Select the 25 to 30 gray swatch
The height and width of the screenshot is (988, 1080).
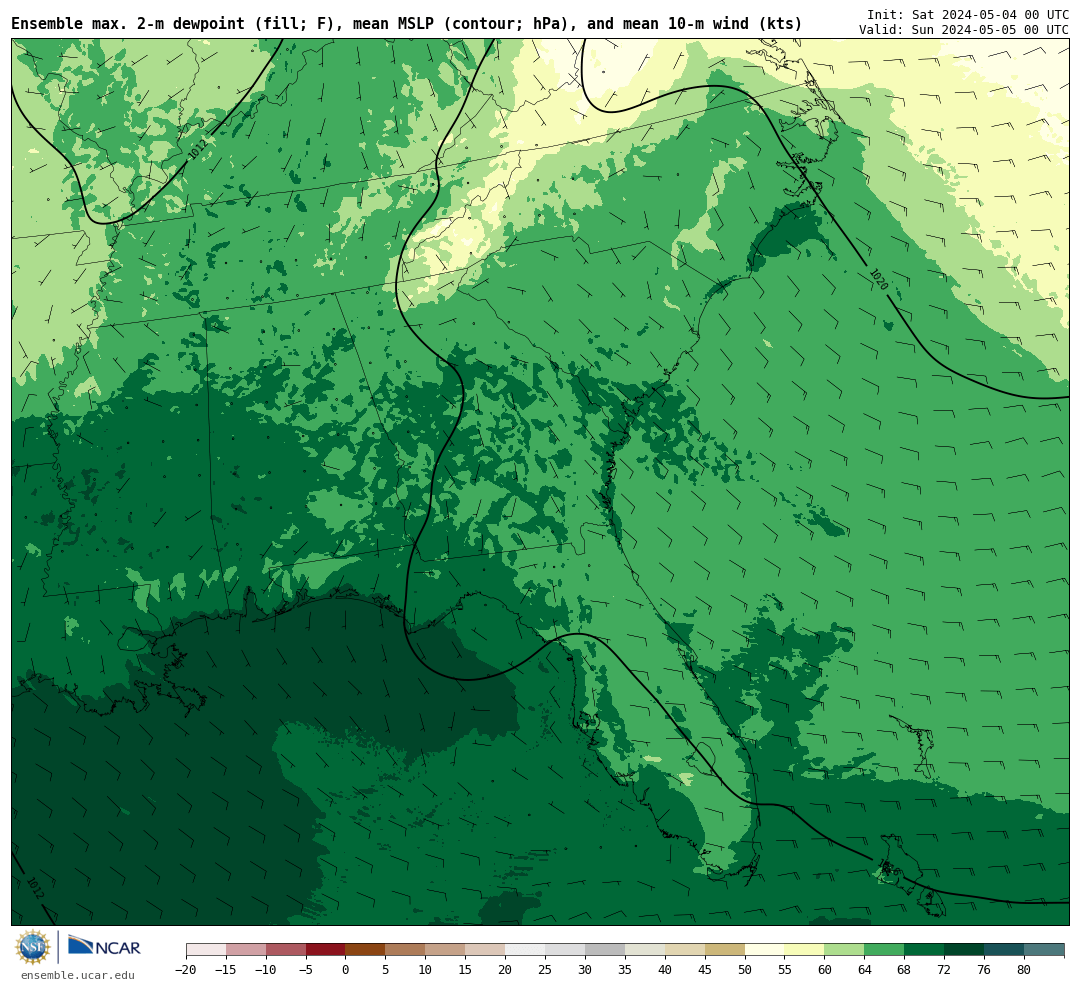coord(565,950)
